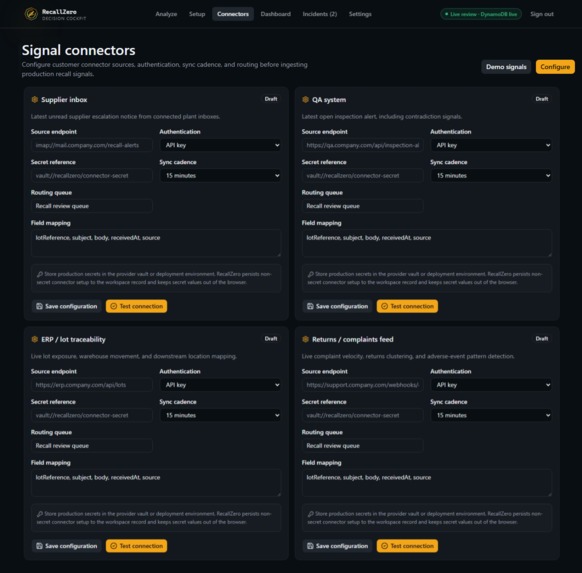Focus Returns feed Routing queue field

pos(362,446)
